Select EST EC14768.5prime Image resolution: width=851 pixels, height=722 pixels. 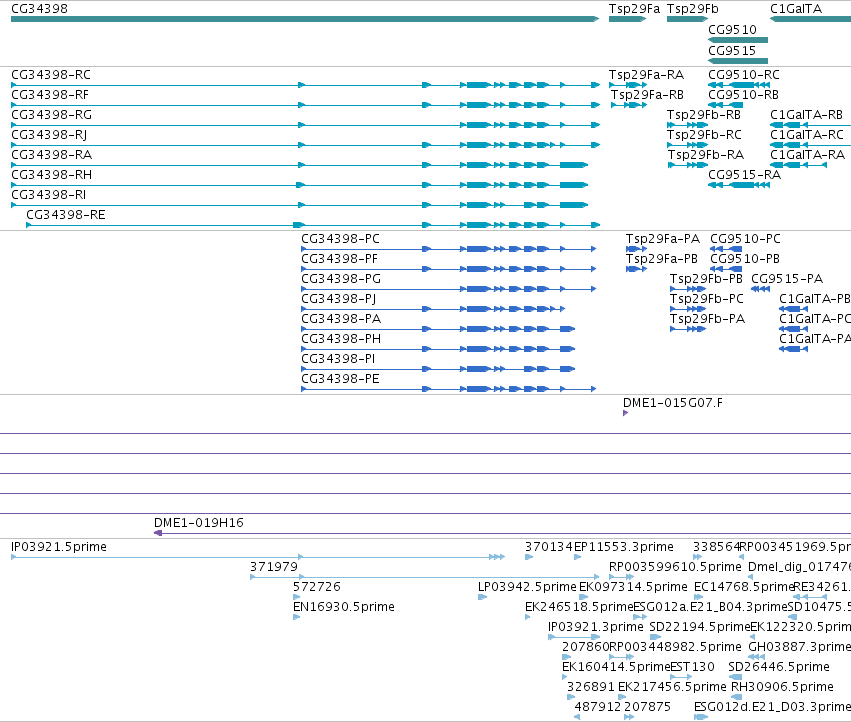click(x=698, y=597)
